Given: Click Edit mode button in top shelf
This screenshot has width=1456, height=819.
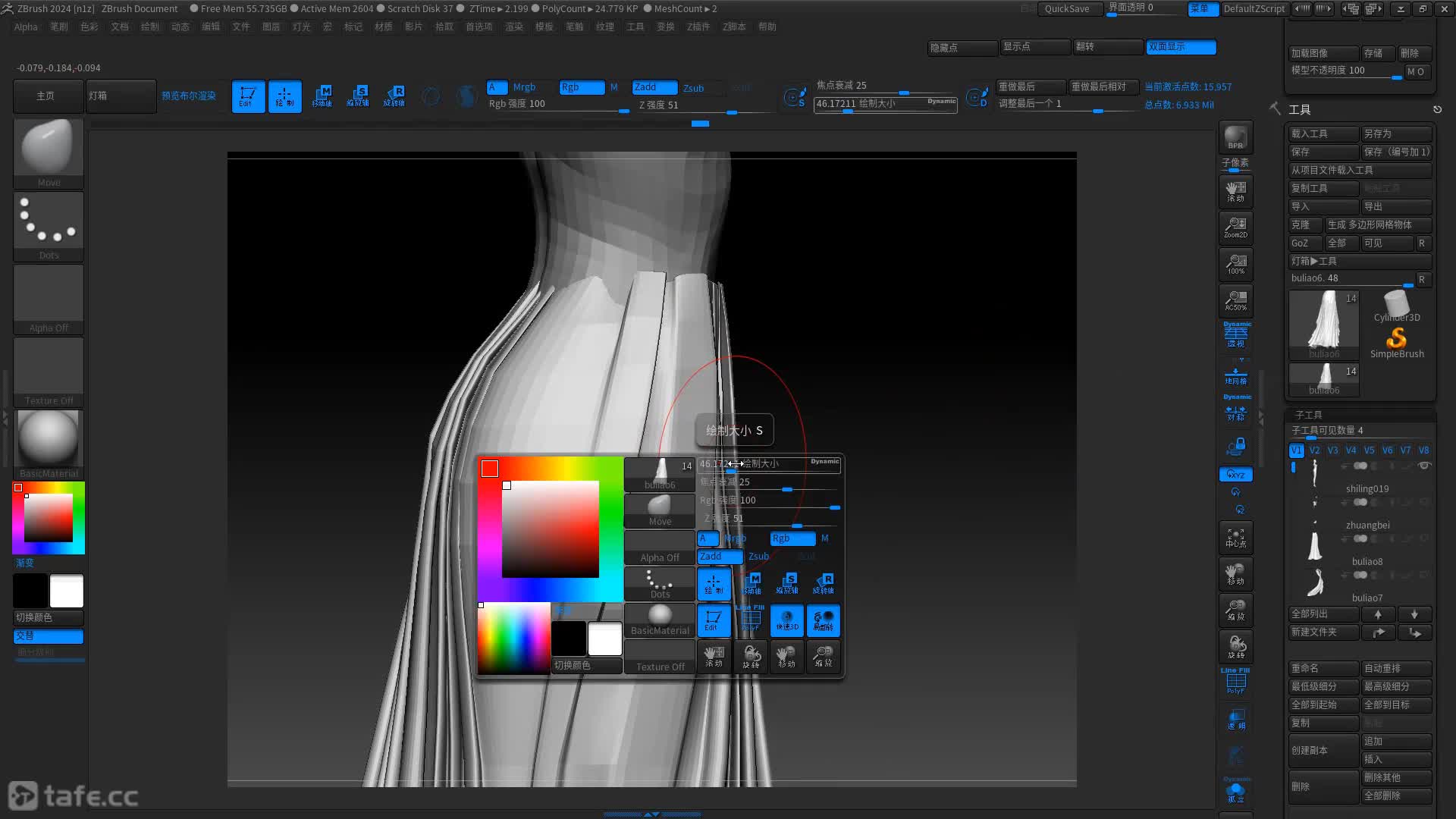Looking at the screenshot, I should pos(248,96).
